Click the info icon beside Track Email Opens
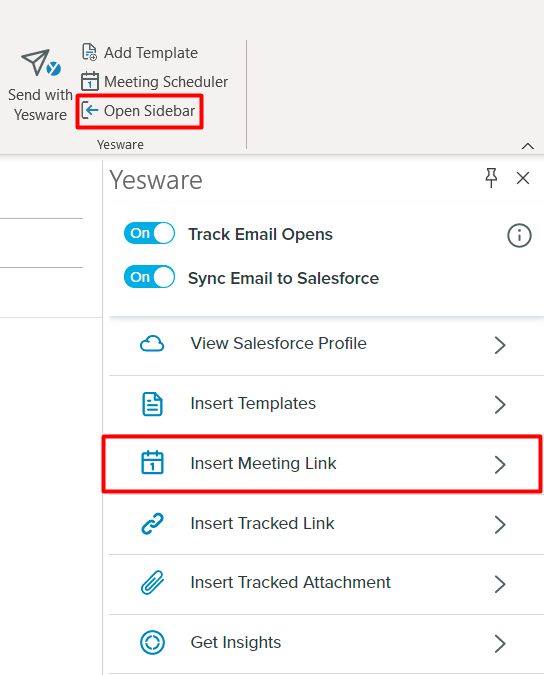 519,235
